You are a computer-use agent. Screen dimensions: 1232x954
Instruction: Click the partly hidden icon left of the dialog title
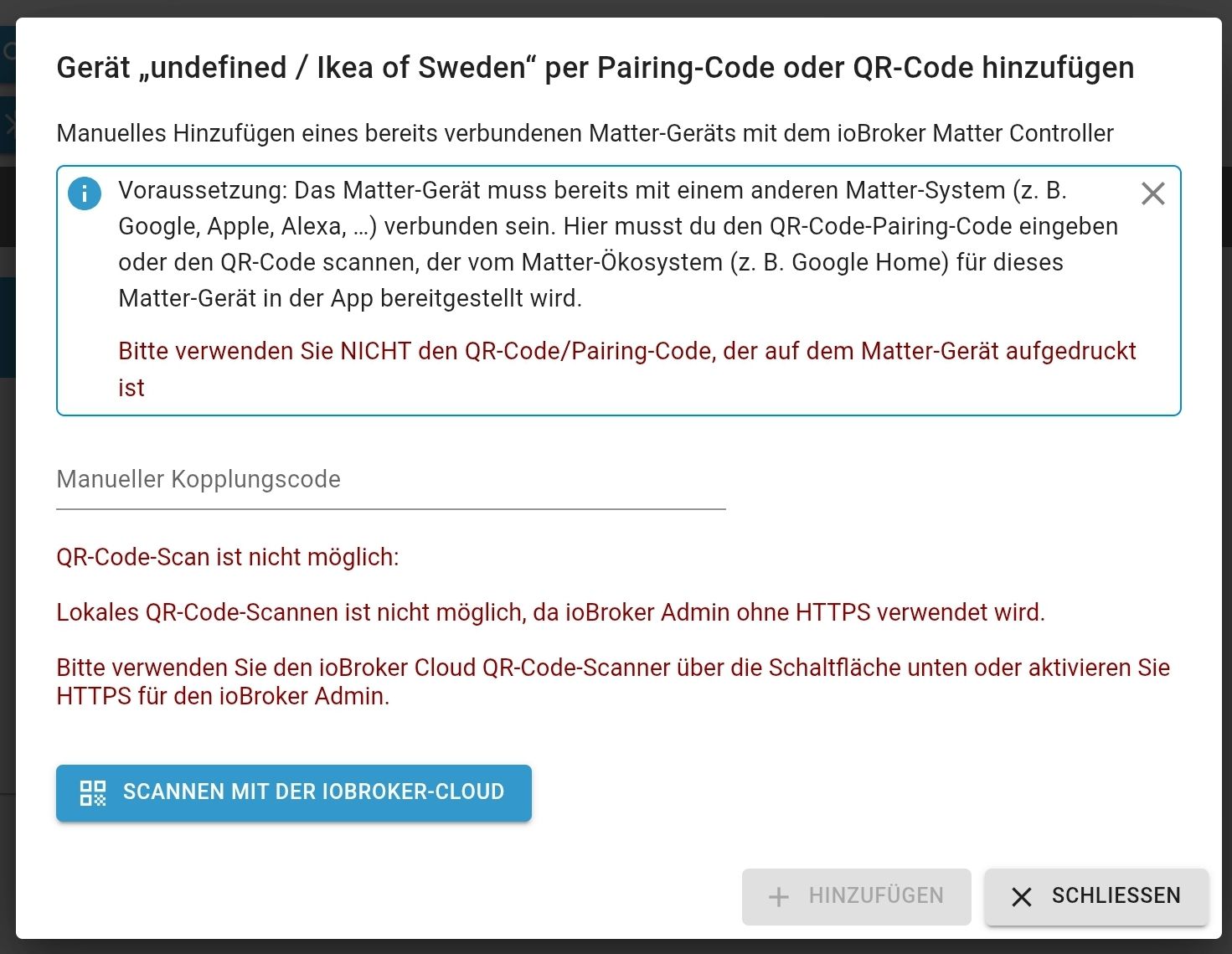pyautogui.click(x=8, y=52)
